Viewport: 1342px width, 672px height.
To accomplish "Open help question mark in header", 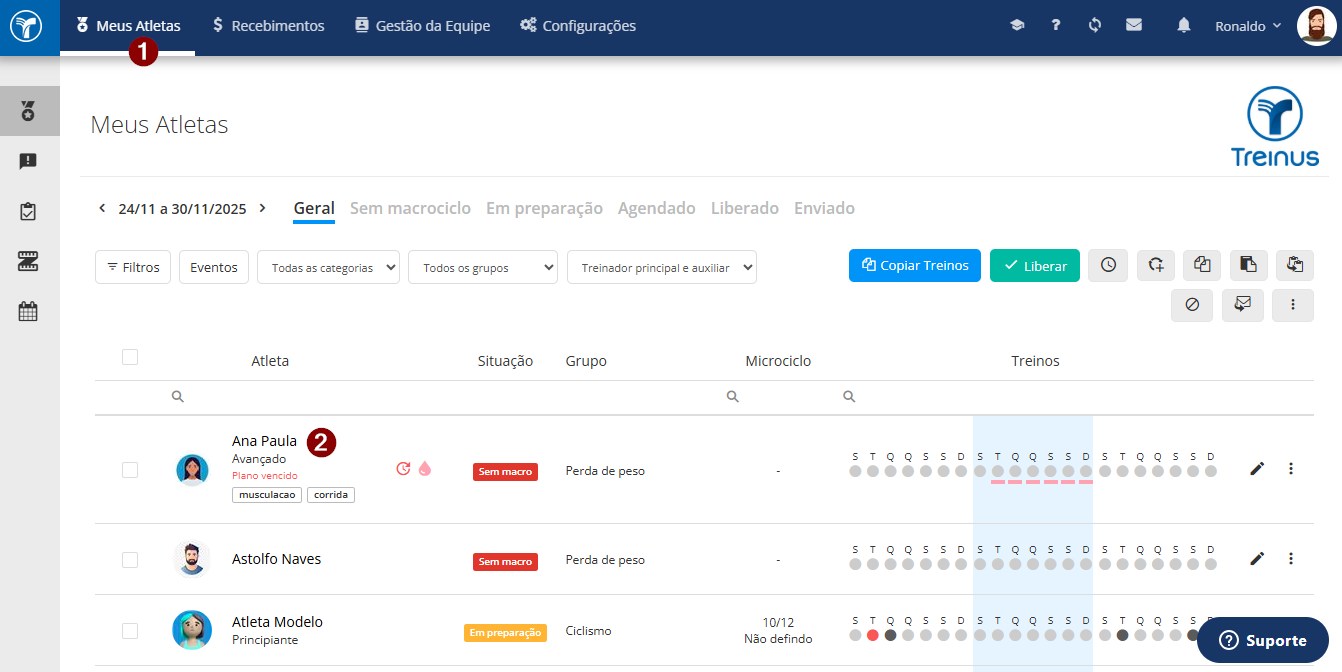I will 1056,26.
